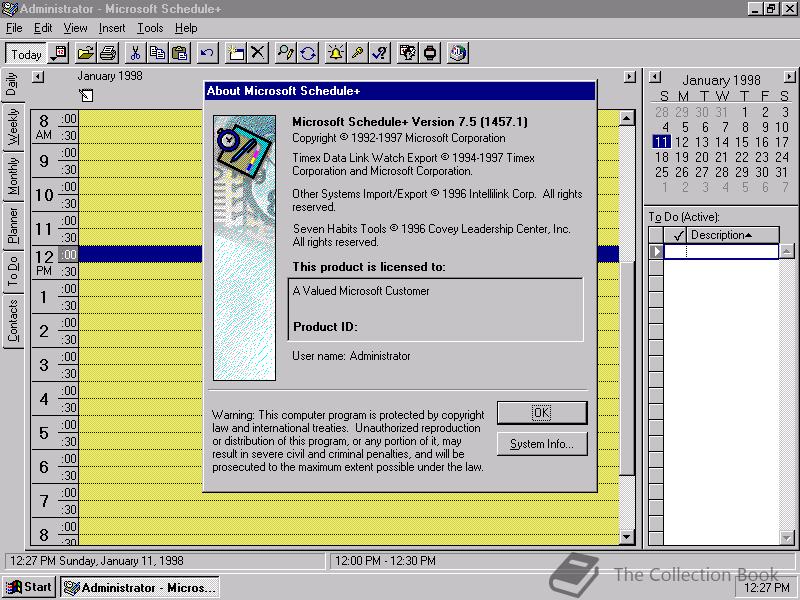Open the Help menu
Image resolution: width=800 pixels, height=600 pixels.
[186, 28]
